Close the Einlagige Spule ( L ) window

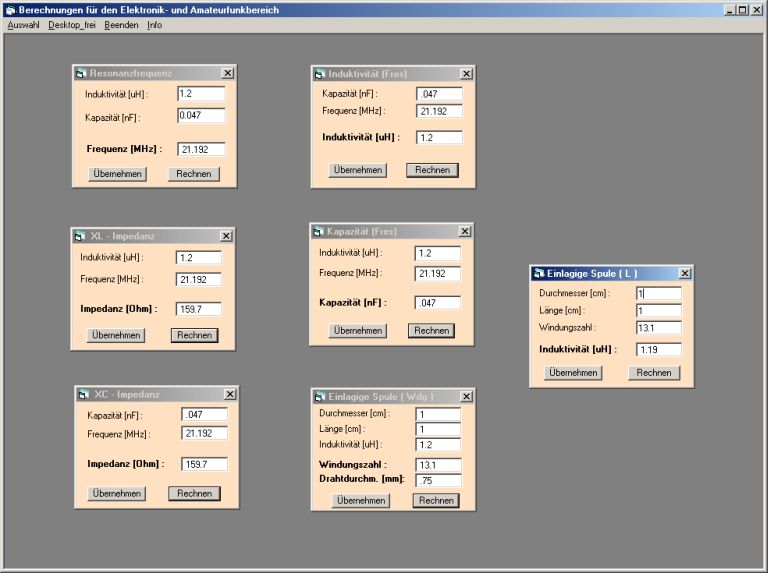[x=685, y=273]
